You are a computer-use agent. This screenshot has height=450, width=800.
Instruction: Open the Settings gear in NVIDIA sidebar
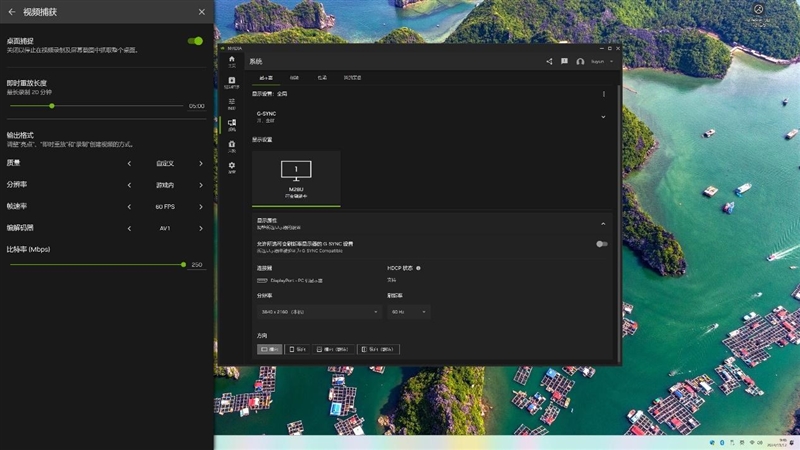pos(232,166)
